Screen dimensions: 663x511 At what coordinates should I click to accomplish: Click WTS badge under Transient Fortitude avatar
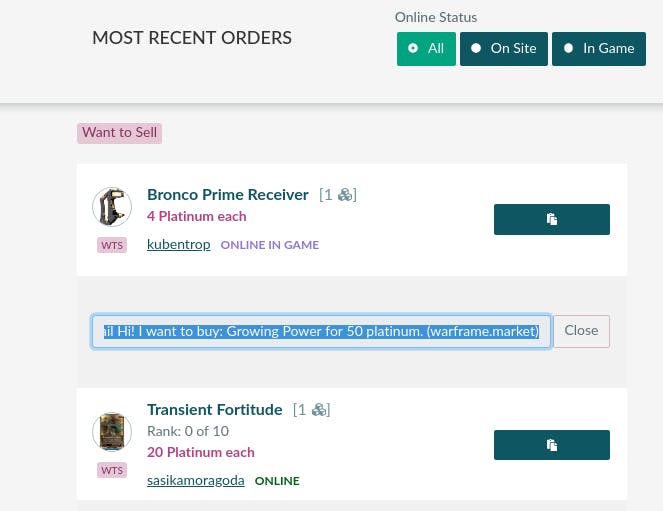tap(112, 470)
